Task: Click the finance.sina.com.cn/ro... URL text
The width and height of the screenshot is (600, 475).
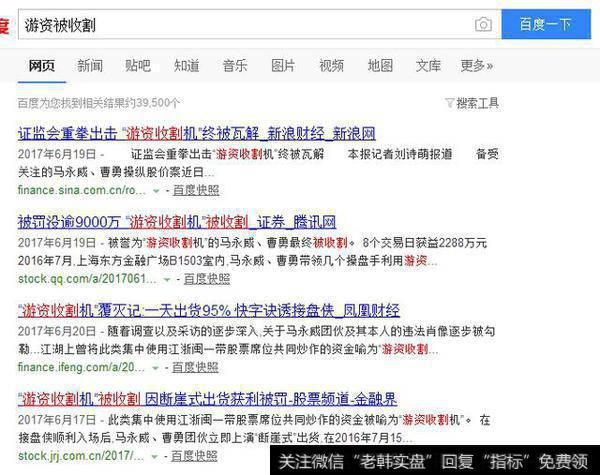Action: point(82,190)
